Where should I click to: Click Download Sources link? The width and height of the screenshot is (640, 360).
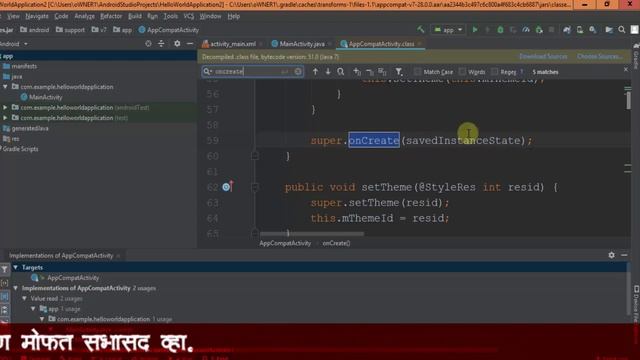[543, 56]
